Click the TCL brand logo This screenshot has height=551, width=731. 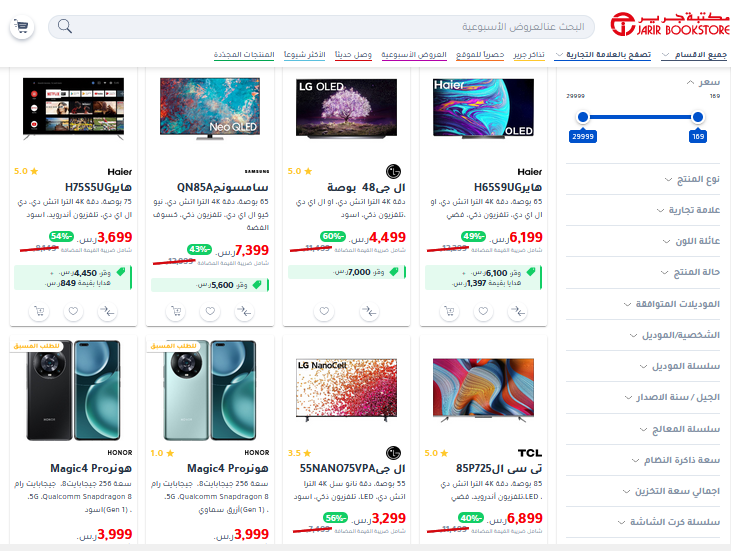point(530,453)
